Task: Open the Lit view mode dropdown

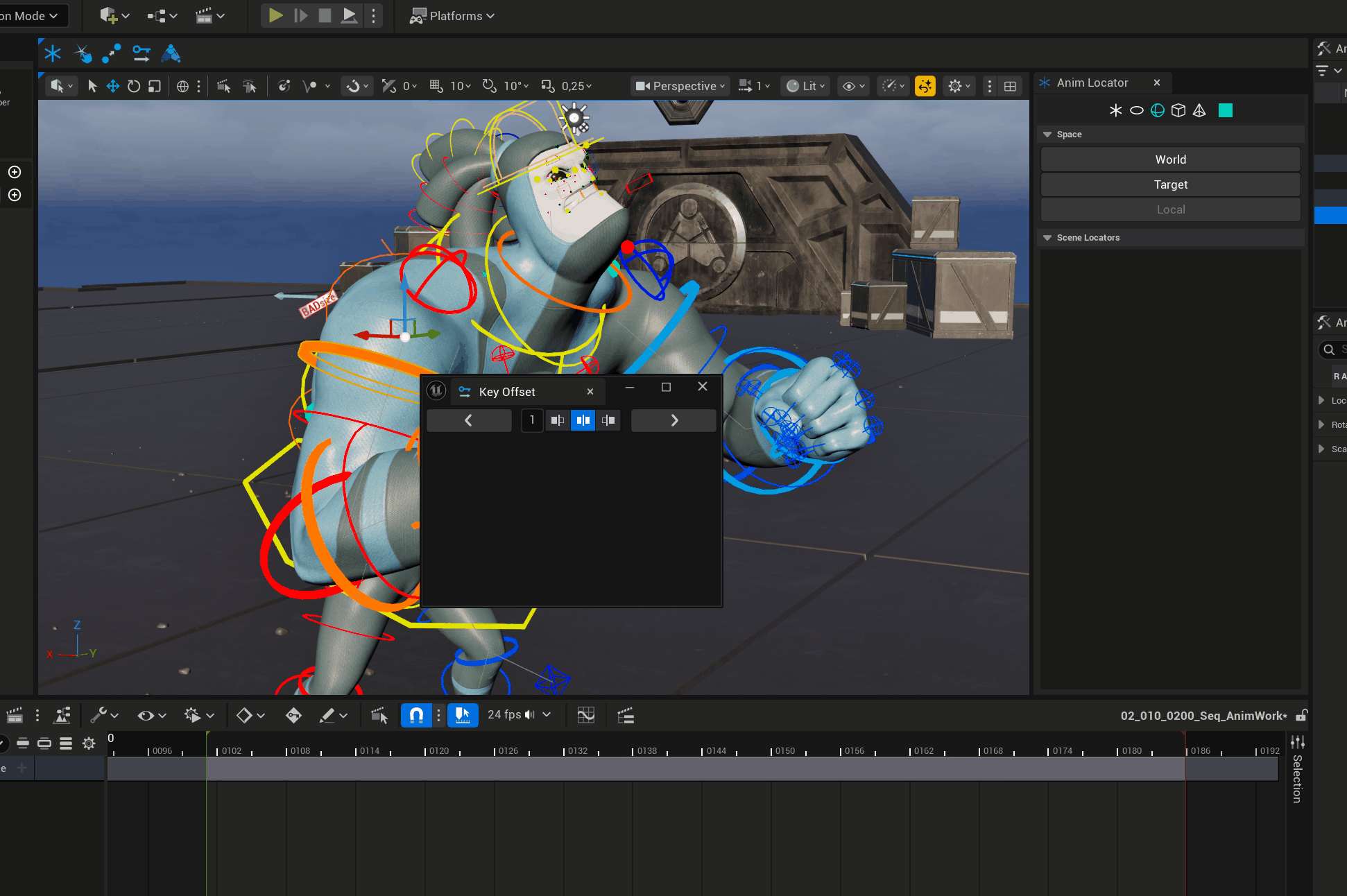Action: point(806,86)
